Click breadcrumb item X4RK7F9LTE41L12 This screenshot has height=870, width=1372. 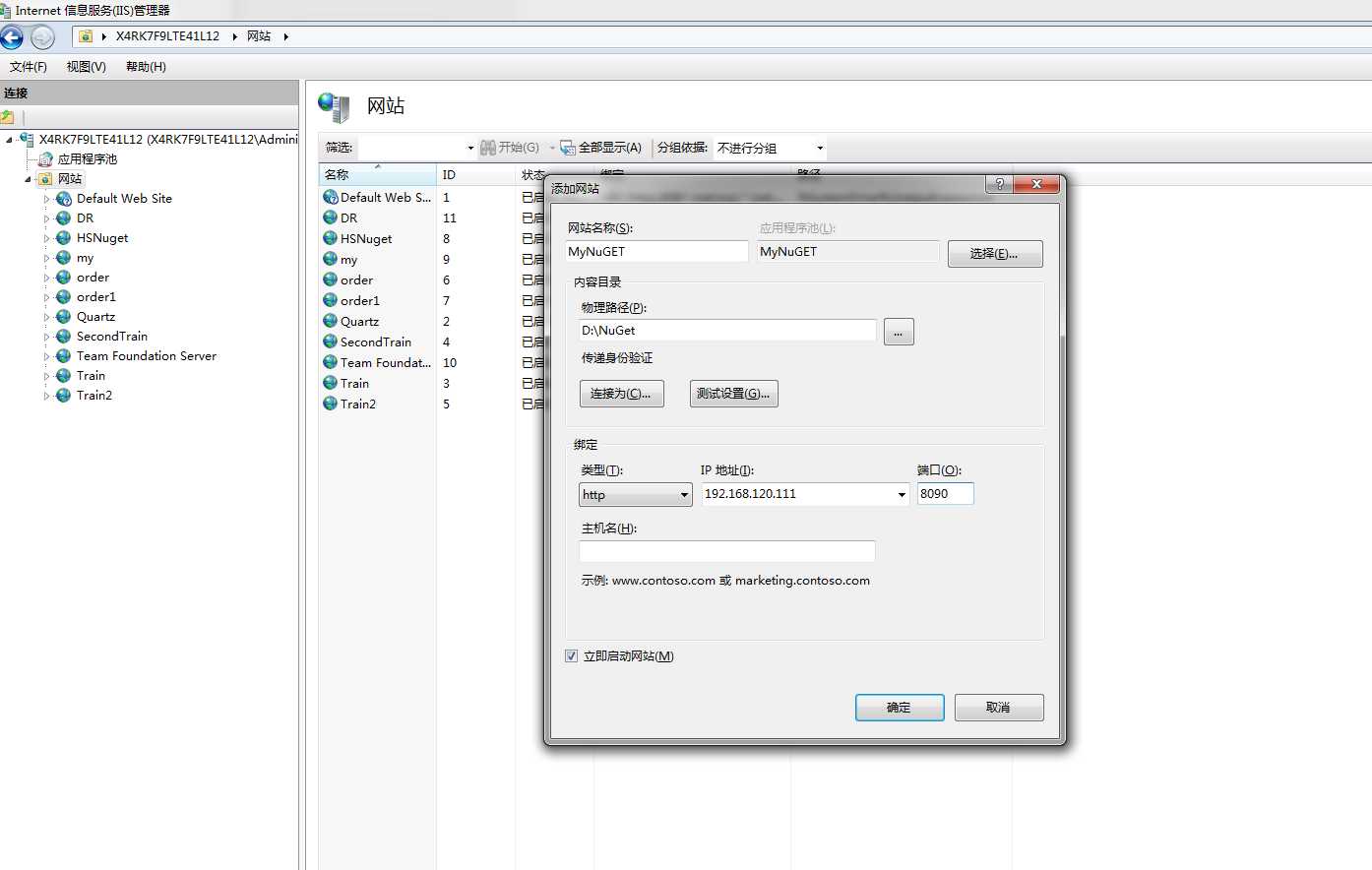tap(167, 36)
